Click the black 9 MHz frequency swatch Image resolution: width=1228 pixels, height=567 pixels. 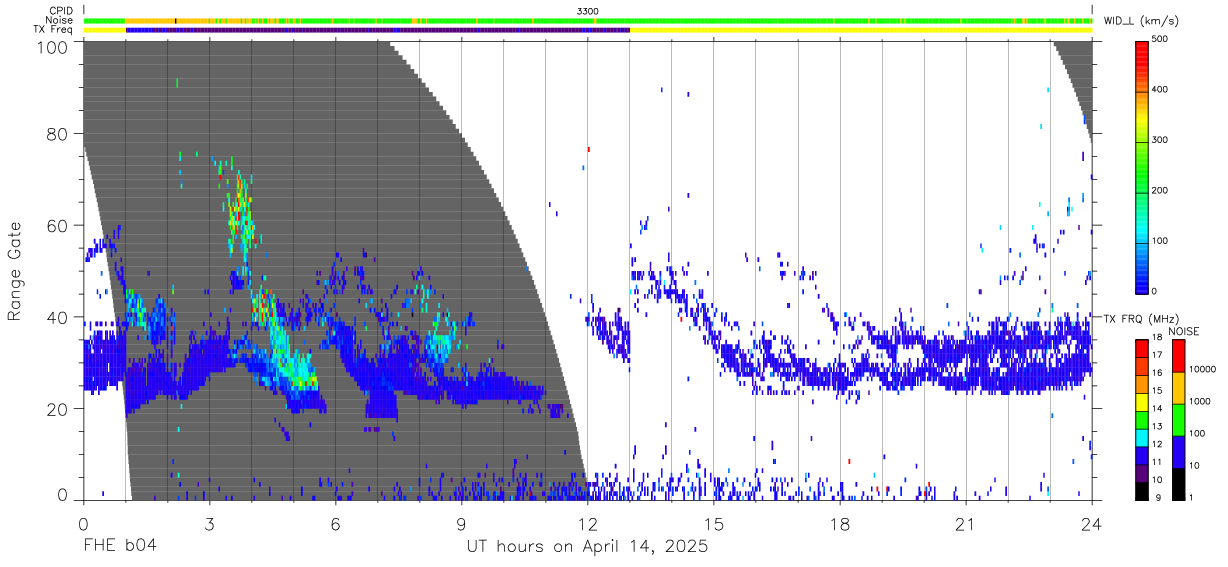[1141, 491]
